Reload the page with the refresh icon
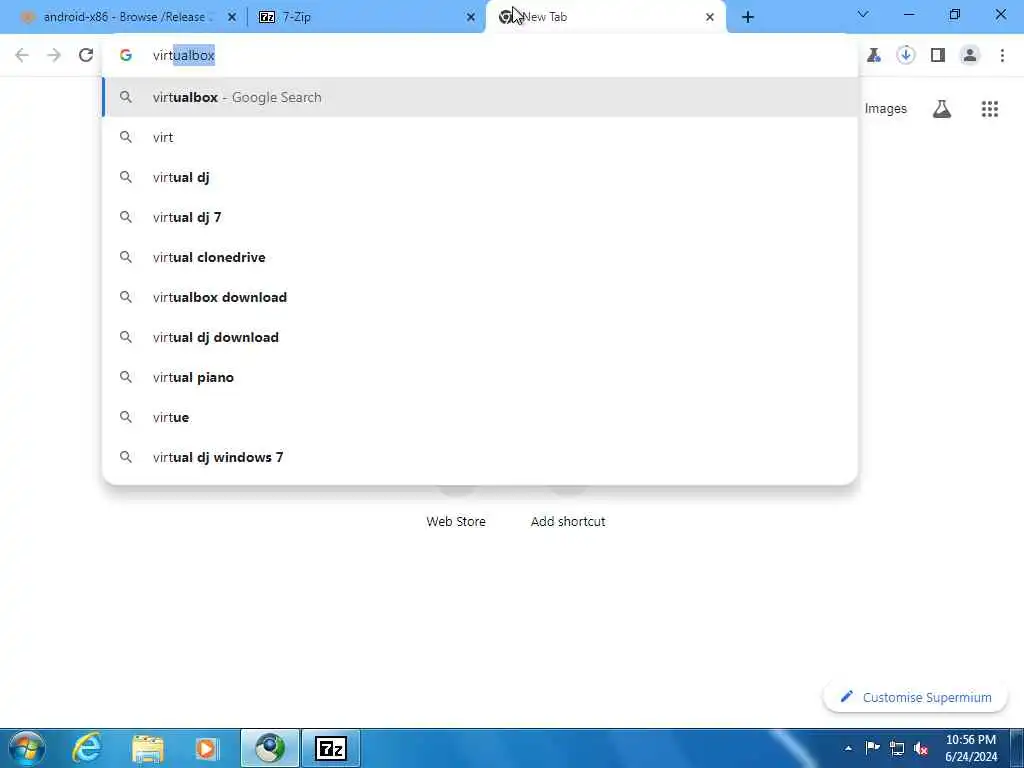 pos(86,56)
